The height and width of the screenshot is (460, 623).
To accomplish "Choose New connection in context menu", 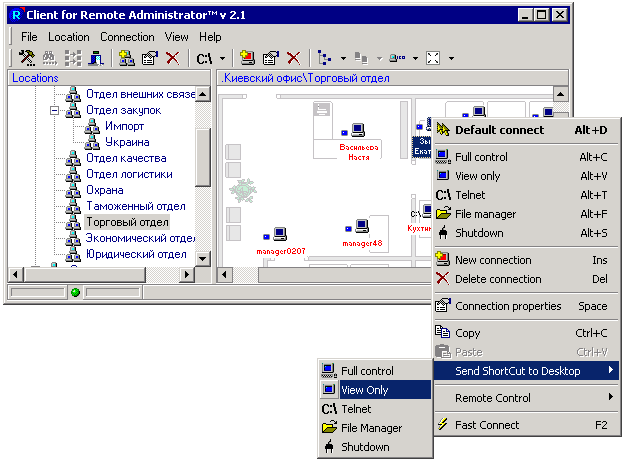I will click(526, 260).
